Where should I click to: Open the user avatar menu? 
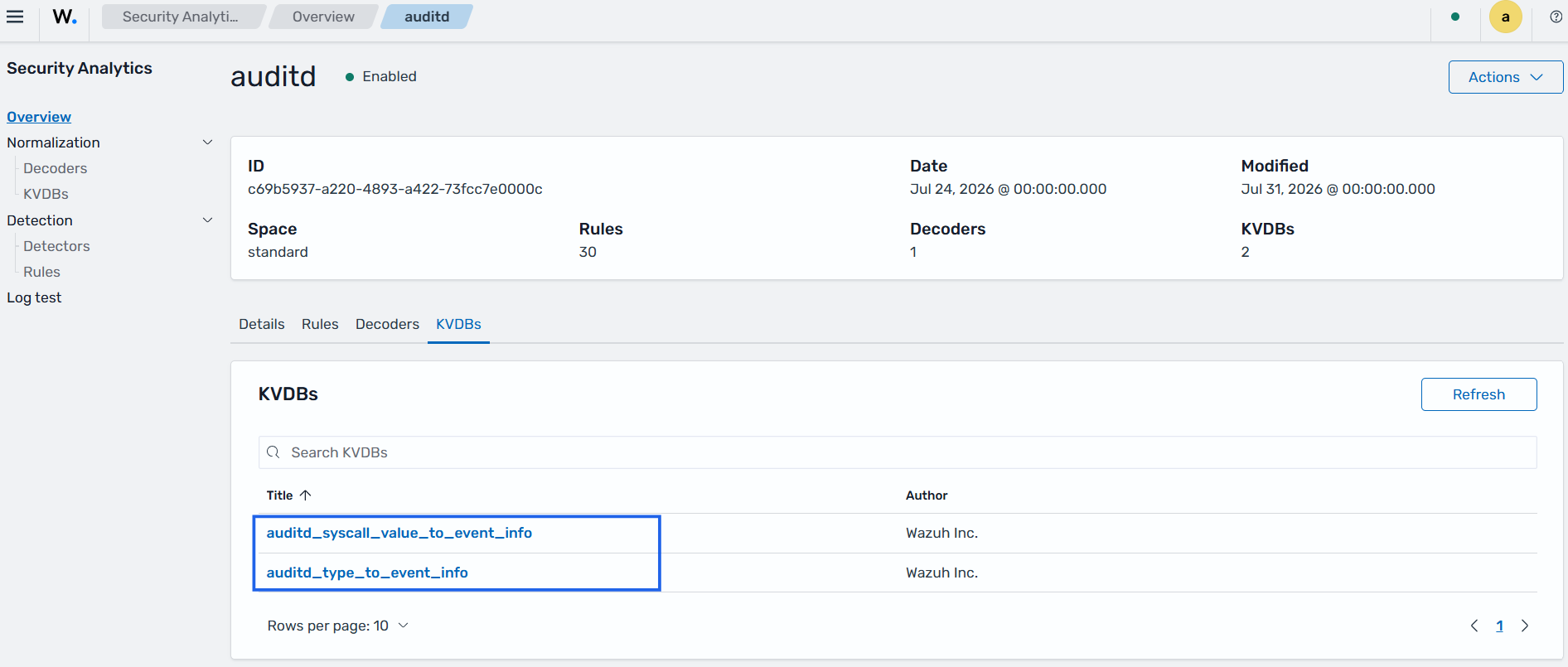pyautogui.click(x=1505, y=17)
